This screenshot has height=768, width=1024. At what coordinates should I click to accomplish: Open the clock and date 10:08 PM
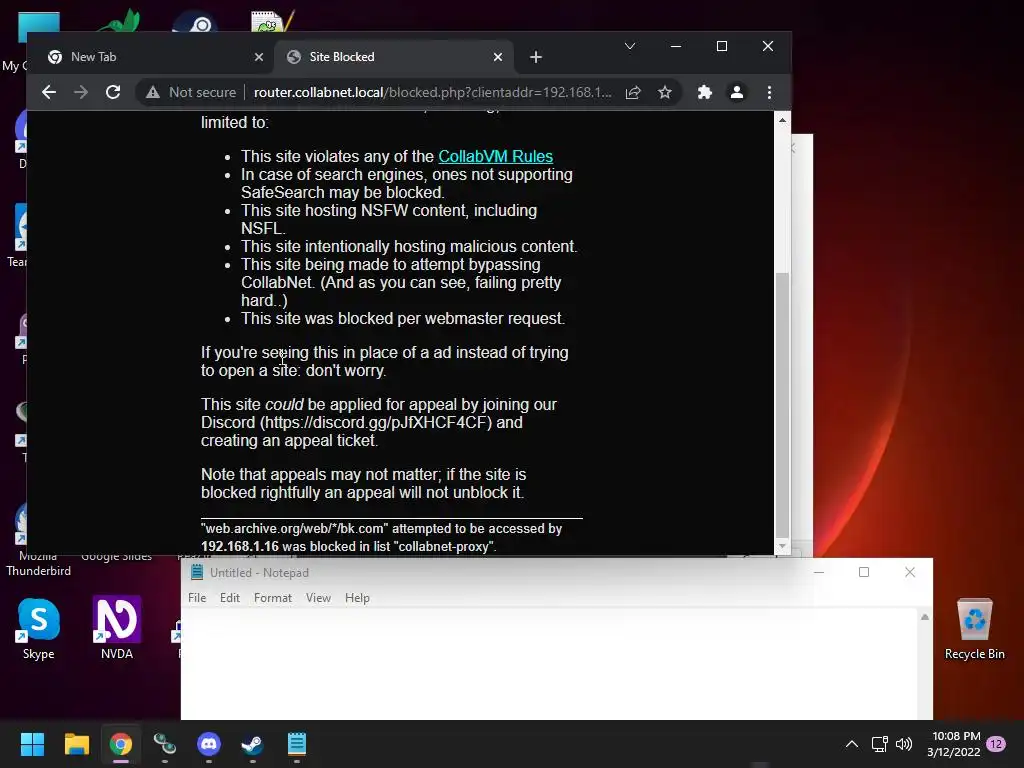click(953, 744)
